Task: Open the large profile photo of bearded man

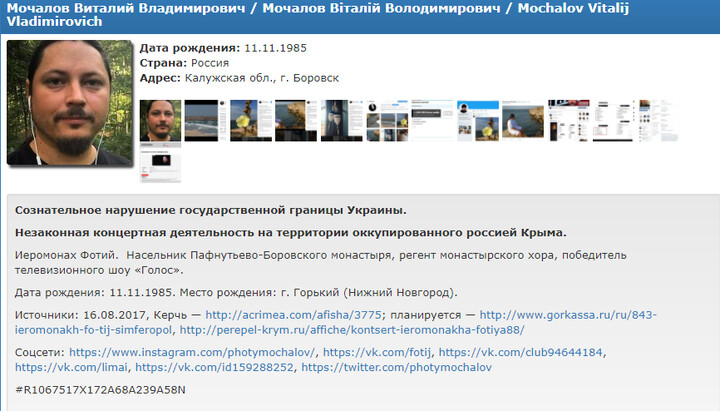Action: pyautogui.click(x=68, y=102)
